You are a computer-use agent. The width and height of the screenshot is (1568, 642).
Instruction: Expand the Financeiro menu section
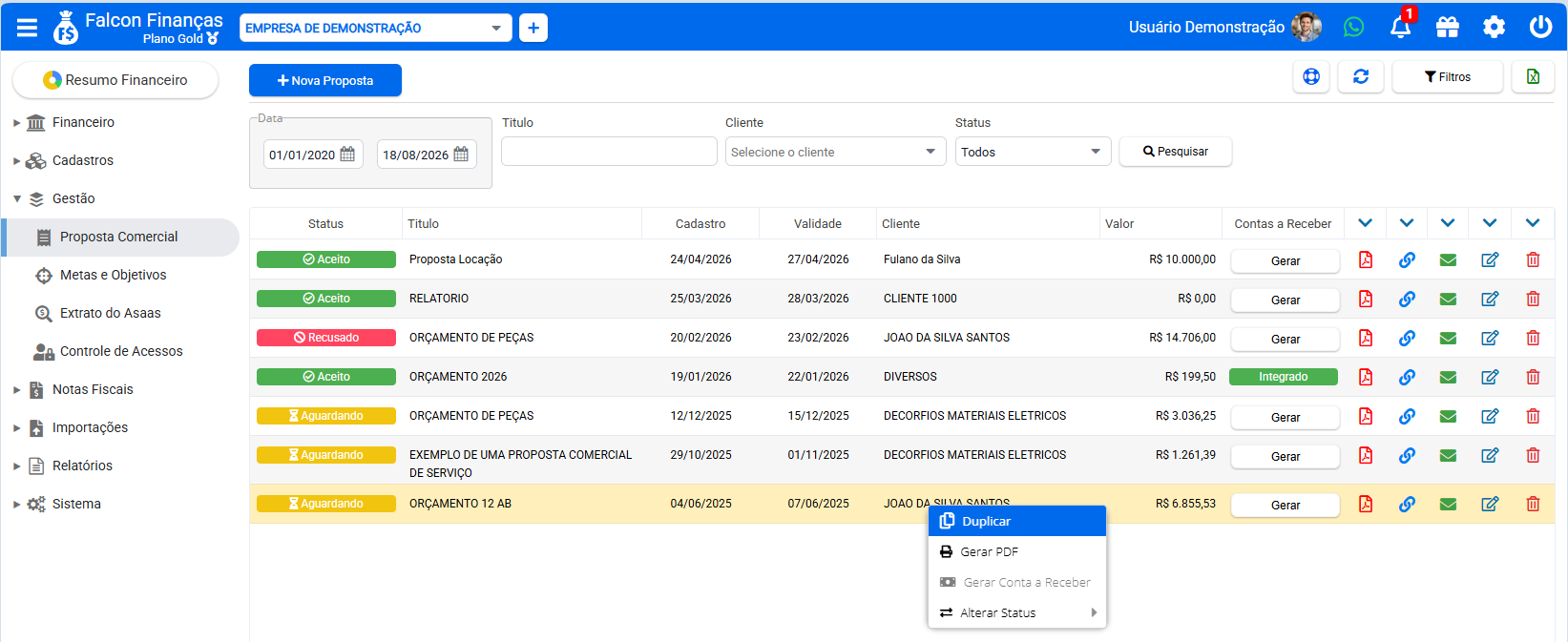tap(16, 123)
